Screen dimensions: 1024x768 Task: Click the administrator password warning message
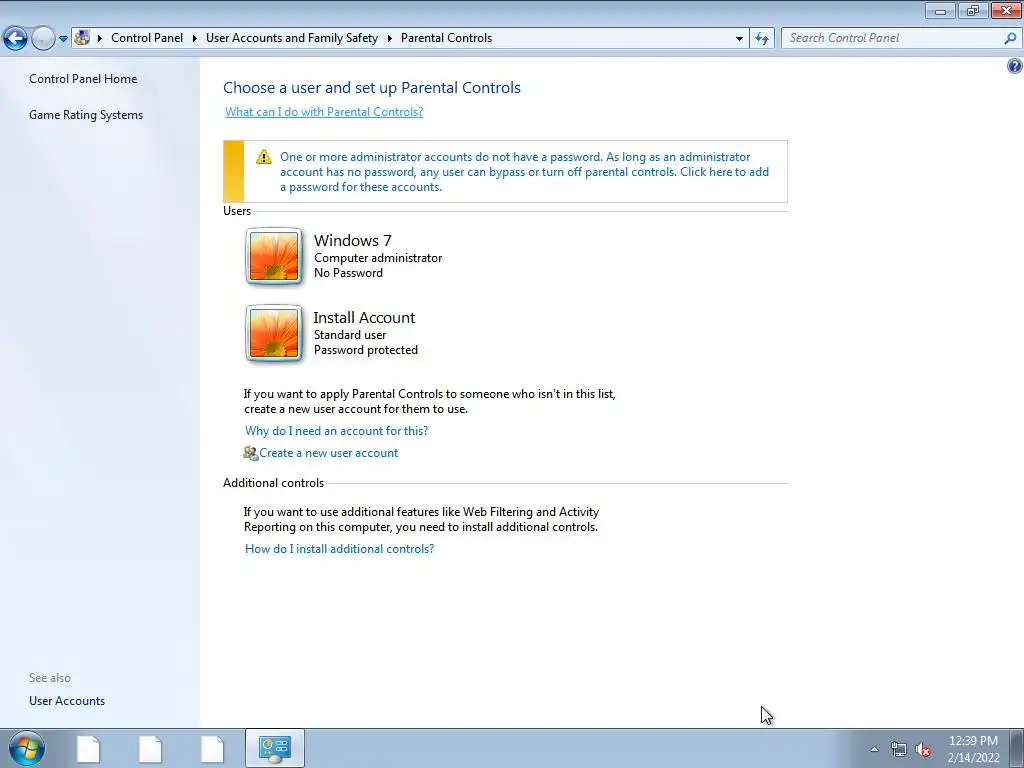click(x=524, y=172)
